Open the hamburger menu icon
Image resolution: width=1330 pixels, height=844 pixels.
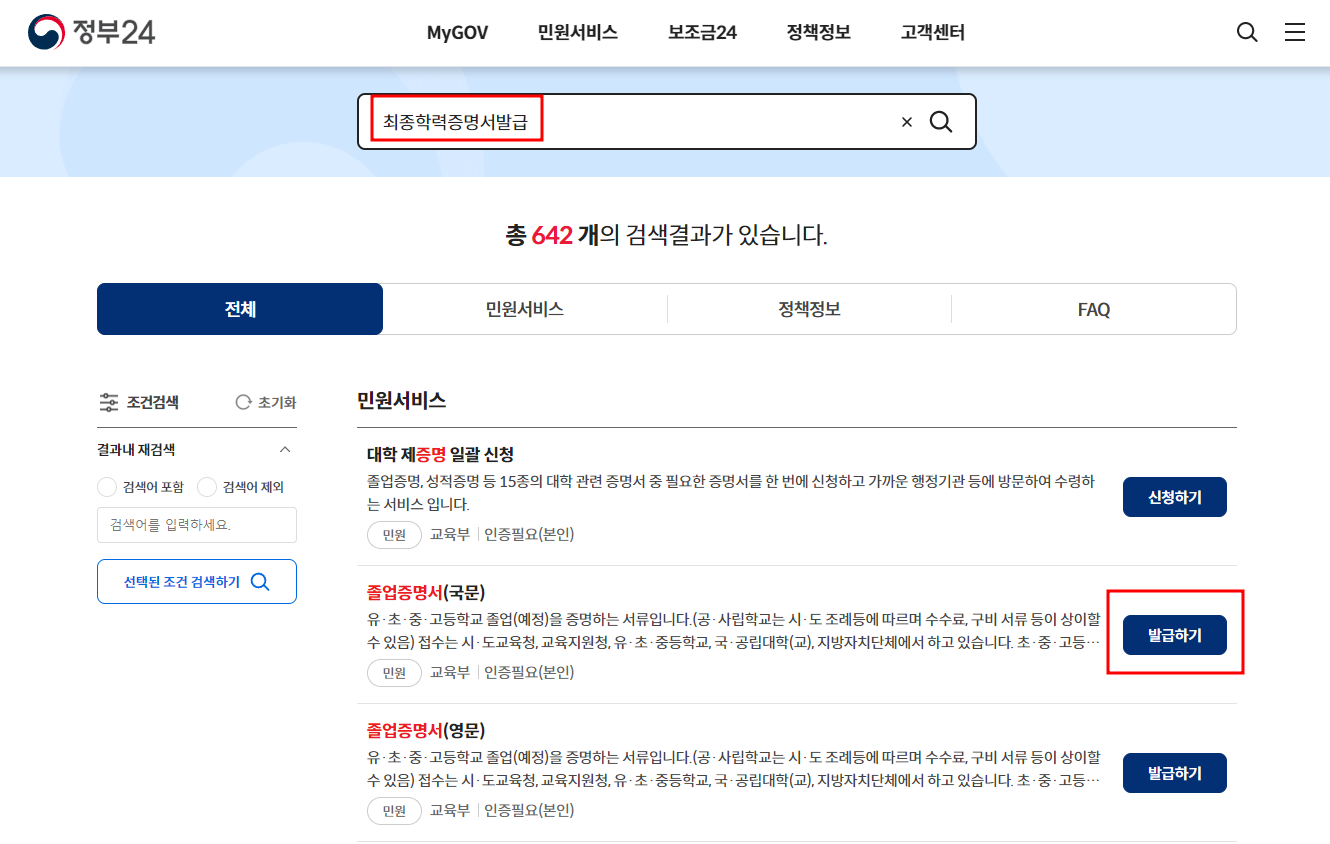[1295, 32]
